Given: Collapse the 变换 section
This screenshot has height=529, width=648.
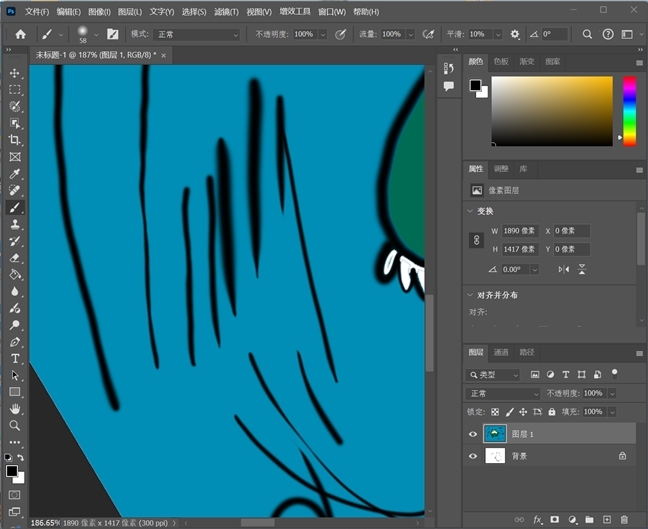Looking at the screenshot, I should tap(470, 211).
